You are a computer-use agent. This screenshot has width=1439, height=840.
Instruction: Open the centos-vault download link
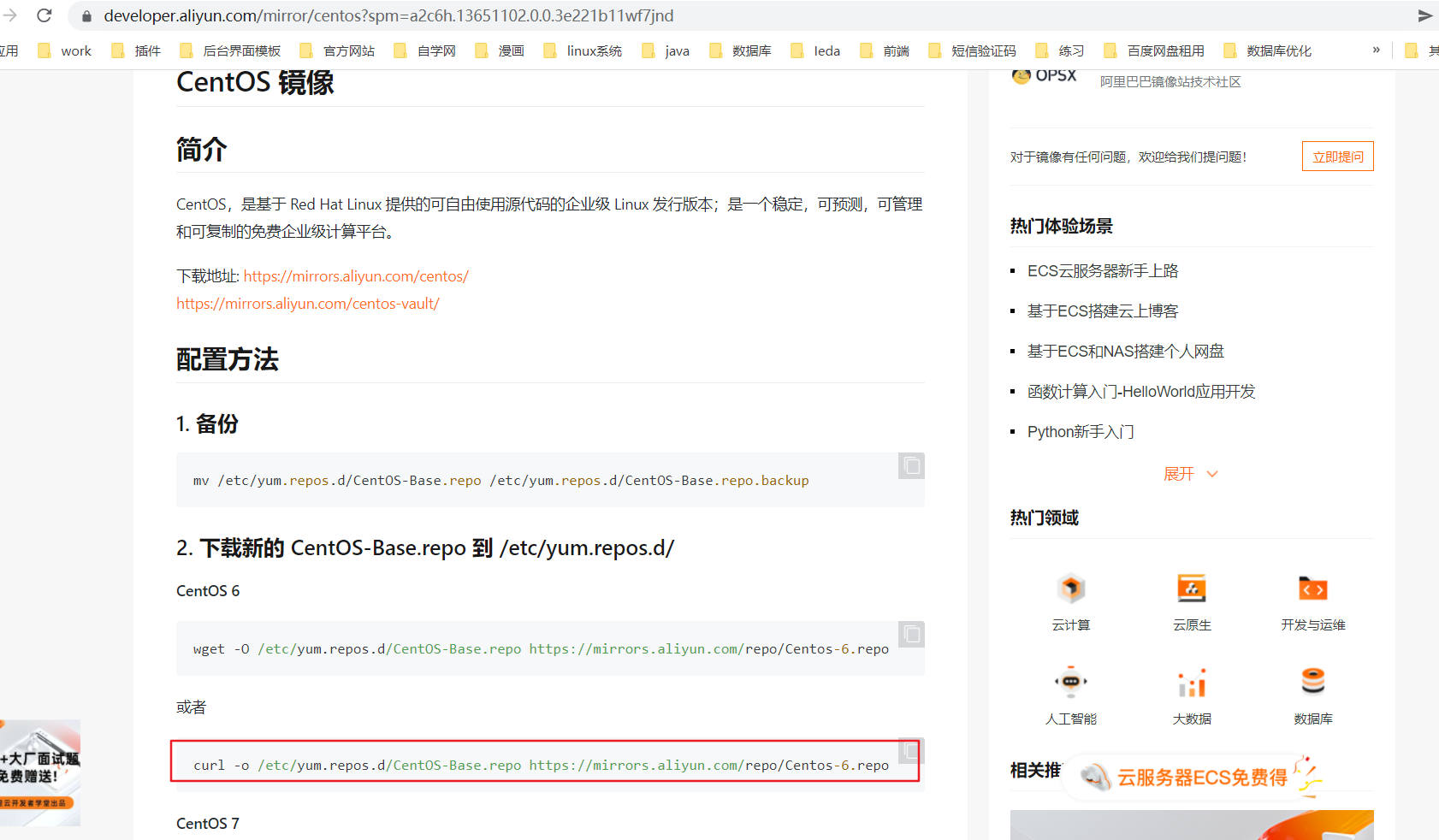pyautogui.click(x=308, y=304)
